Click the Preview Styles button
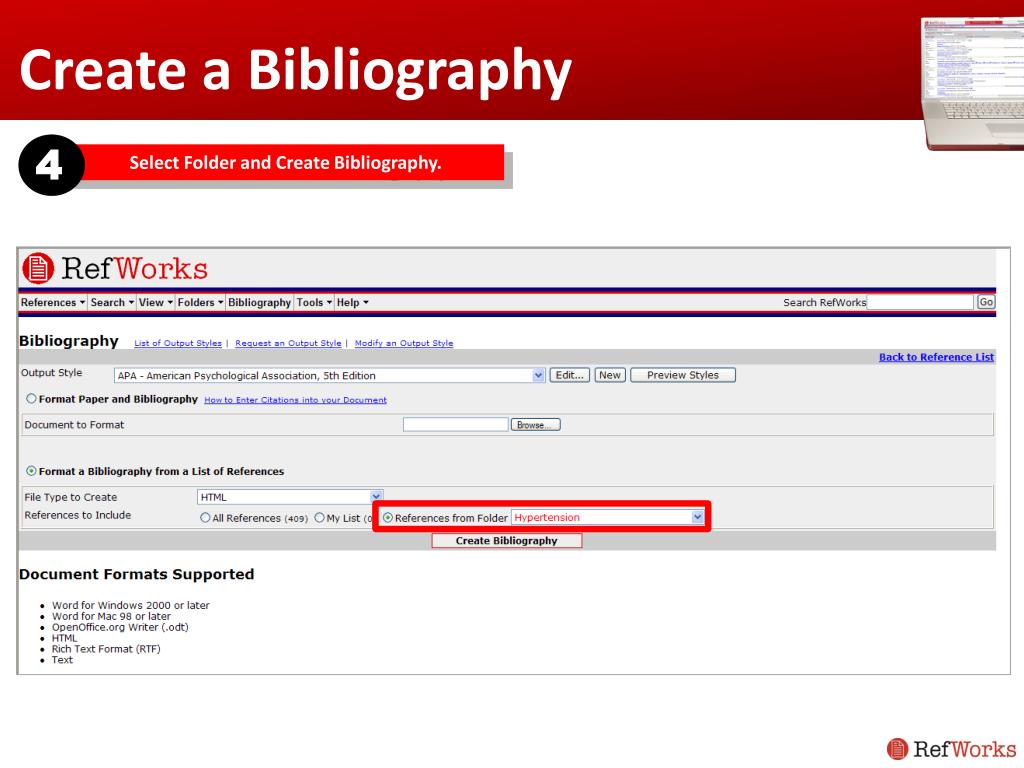Image resolution: width=1024 pixels, height=768 pixels. [682, 375]
